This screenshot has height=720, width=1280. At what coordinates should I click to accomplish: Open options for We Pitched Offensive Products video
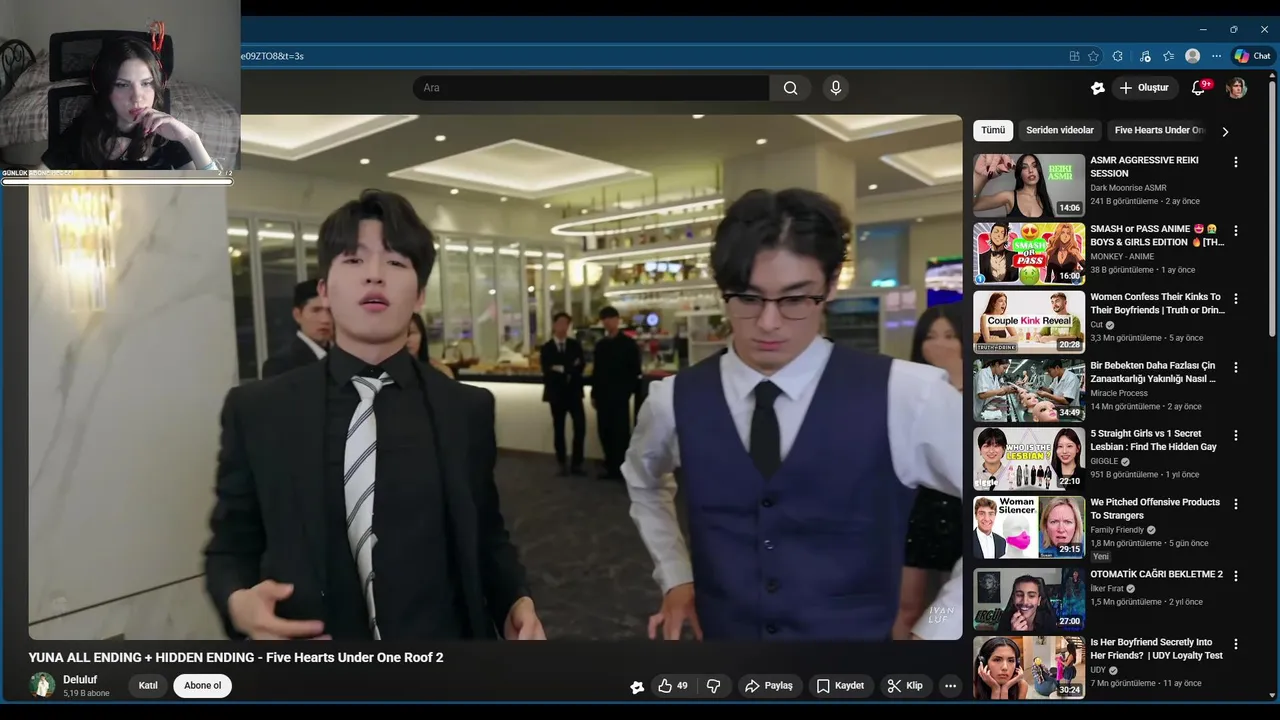tap(1236, 504)
